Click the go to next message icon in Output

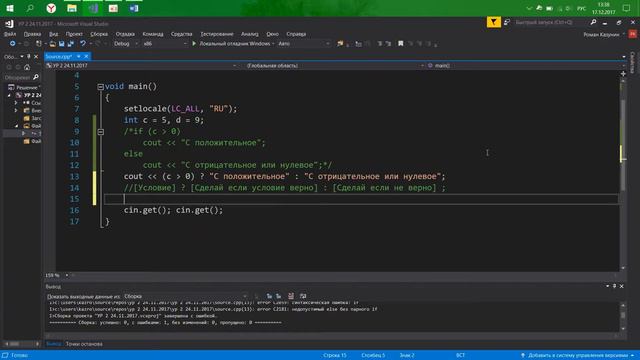tap(279, 296)
